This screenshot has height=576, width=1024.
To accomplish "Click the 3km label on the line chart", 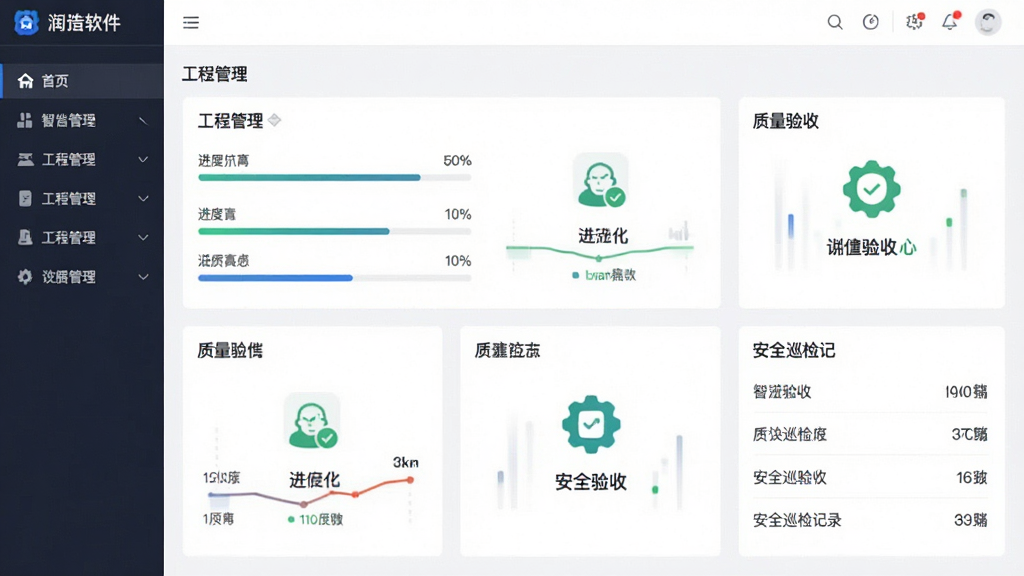I will click(x=406, y=462).
